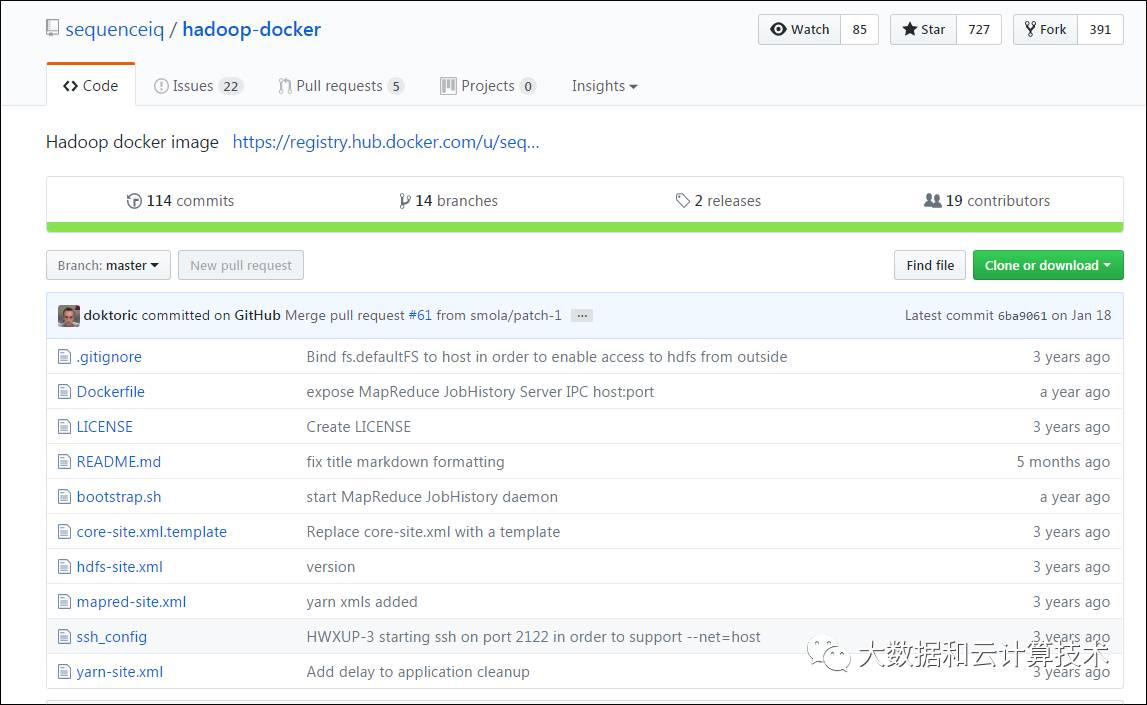Click the commits history clock icon
1147x705 pixels.
coord(134,201)
